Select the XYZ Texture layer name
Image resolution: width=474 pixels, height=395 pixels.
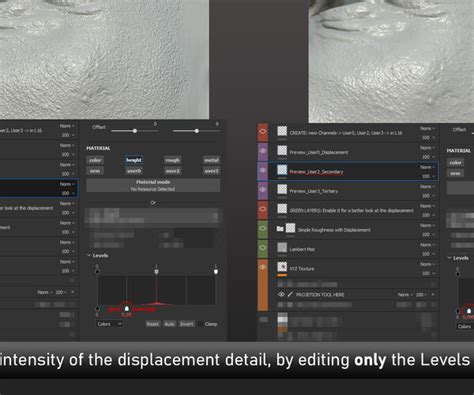point(302,269)
